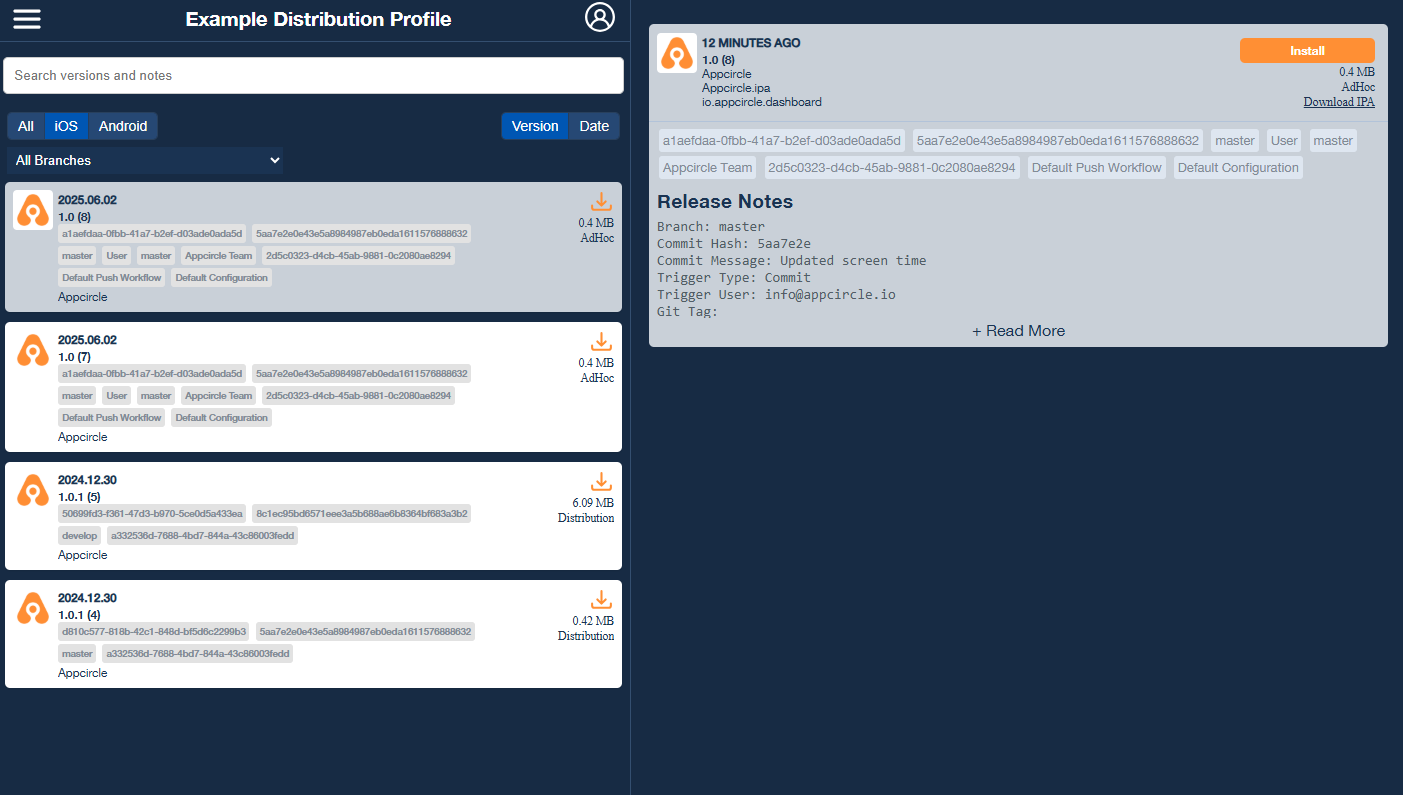Open the All Branches dropdown
The height and width of the screenshot is (795, 1403).
click(145, 160)
